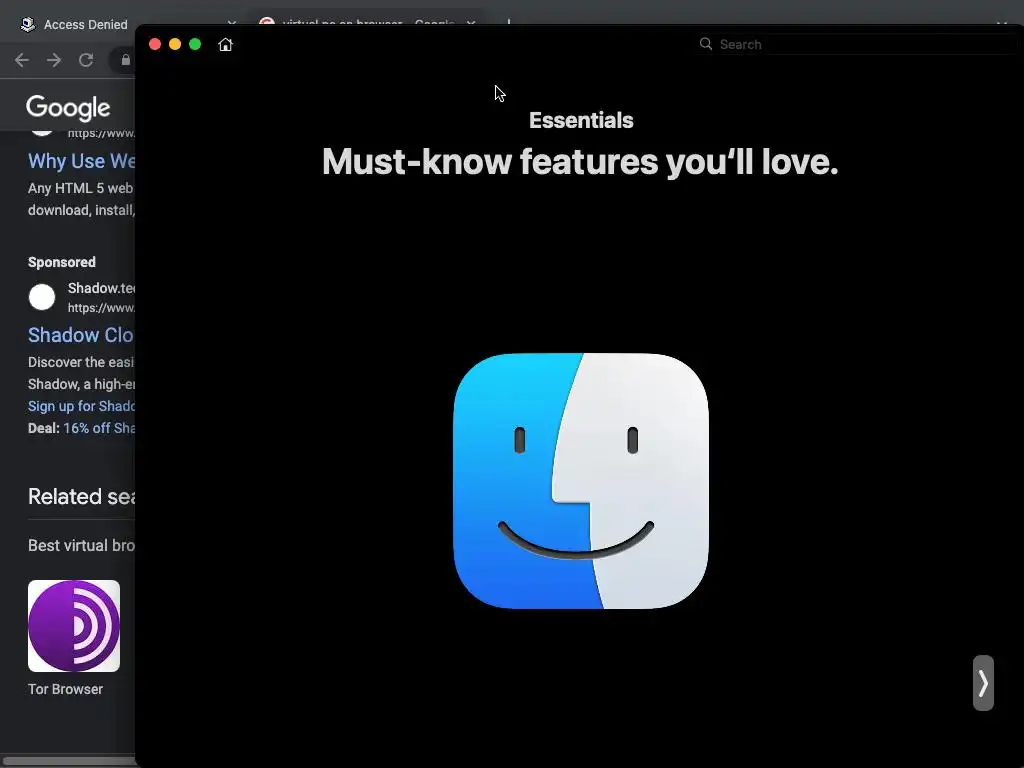
Task: Click "Sign up for Shado..." link
Action: pos(81,406)
